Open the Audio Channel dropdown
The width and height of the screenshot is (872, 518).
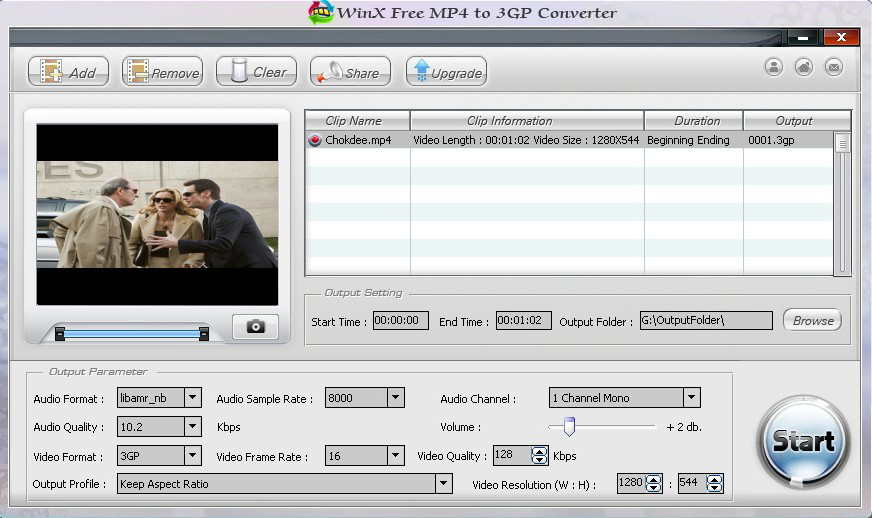pyautogui.click(x=691, y=398)
